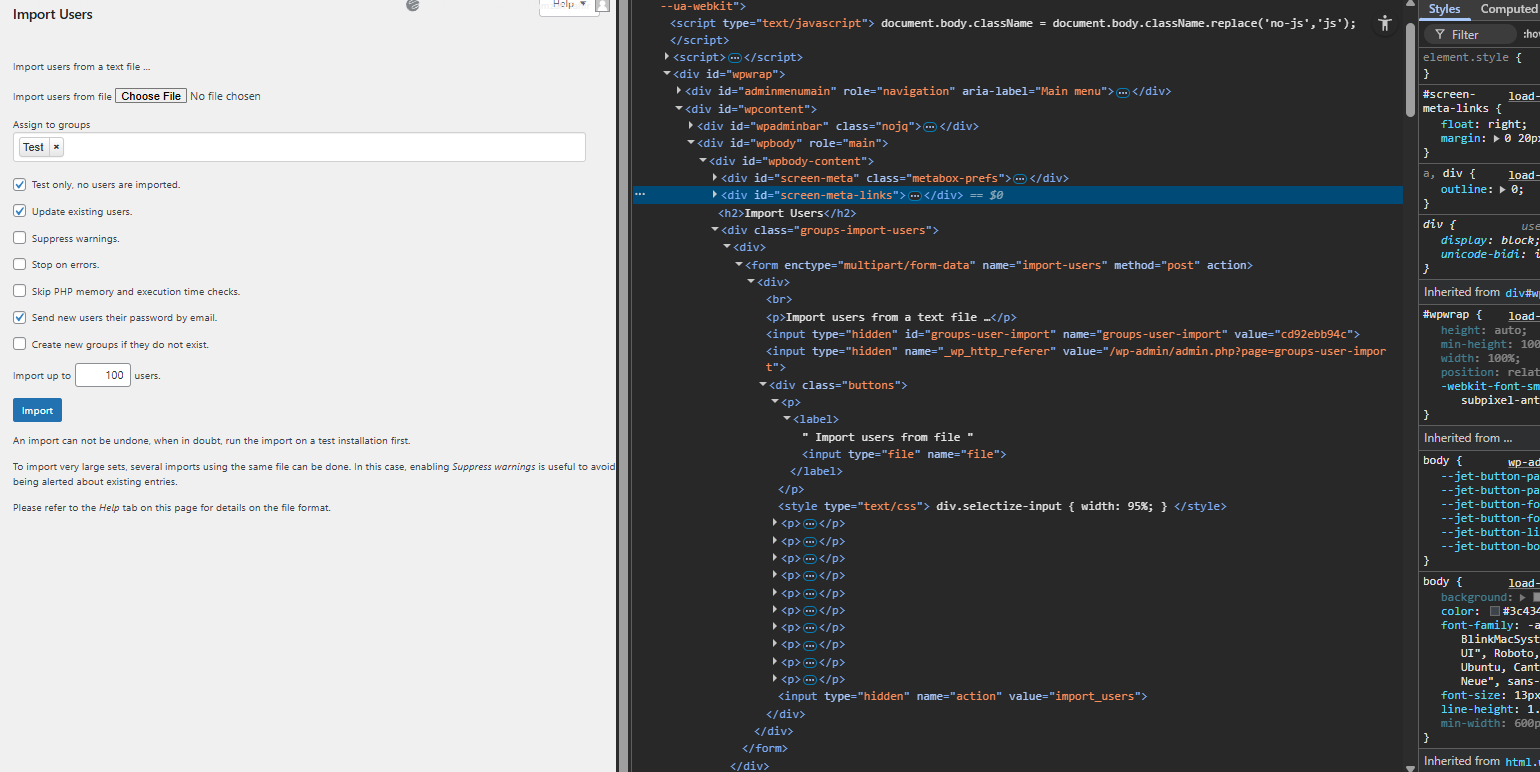Viewport: 1540px width, 772px height.
Task: Toggle 'Test only, no users are imported' checkbox
Action: click(x=20, y=185)
